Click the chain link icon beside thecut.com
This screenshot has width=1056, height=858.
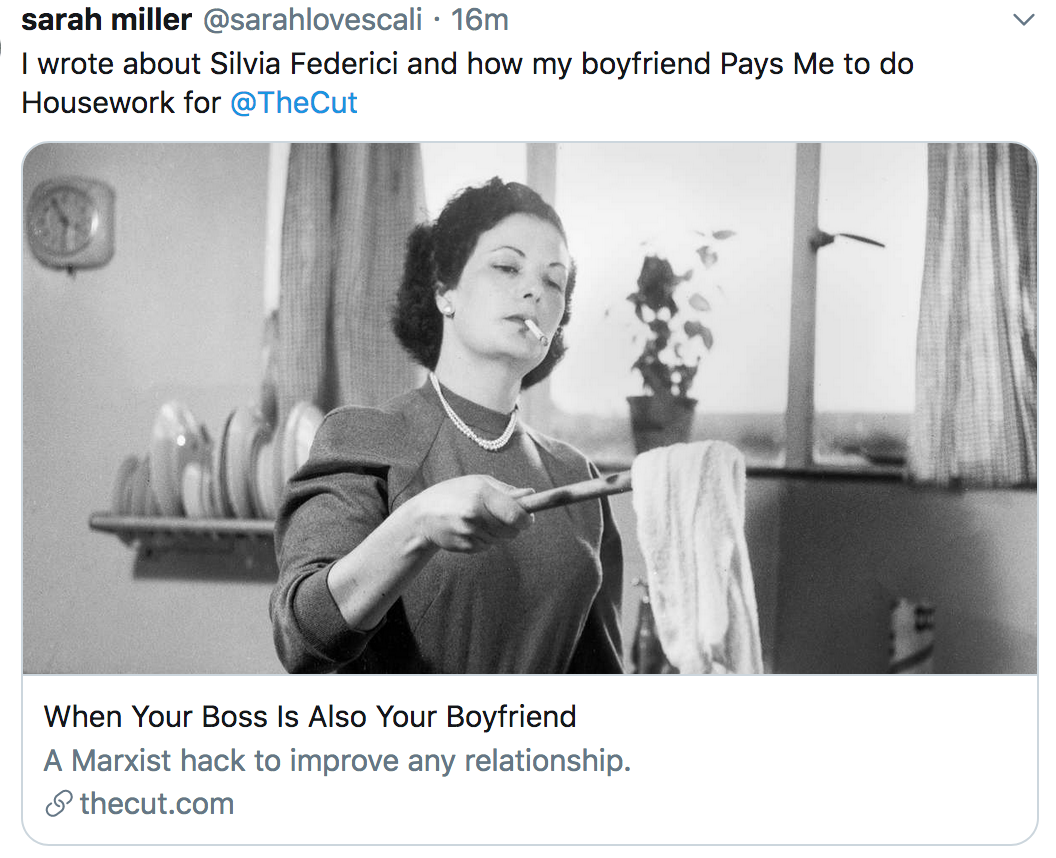pyautogui.click(x=59, y=803)
